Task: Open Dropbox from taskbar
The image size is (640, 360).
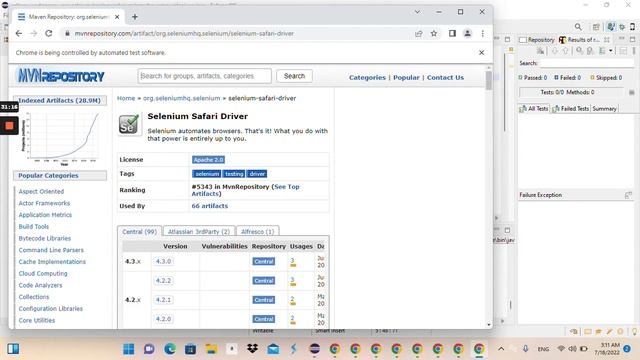Action: click(252, 349)
